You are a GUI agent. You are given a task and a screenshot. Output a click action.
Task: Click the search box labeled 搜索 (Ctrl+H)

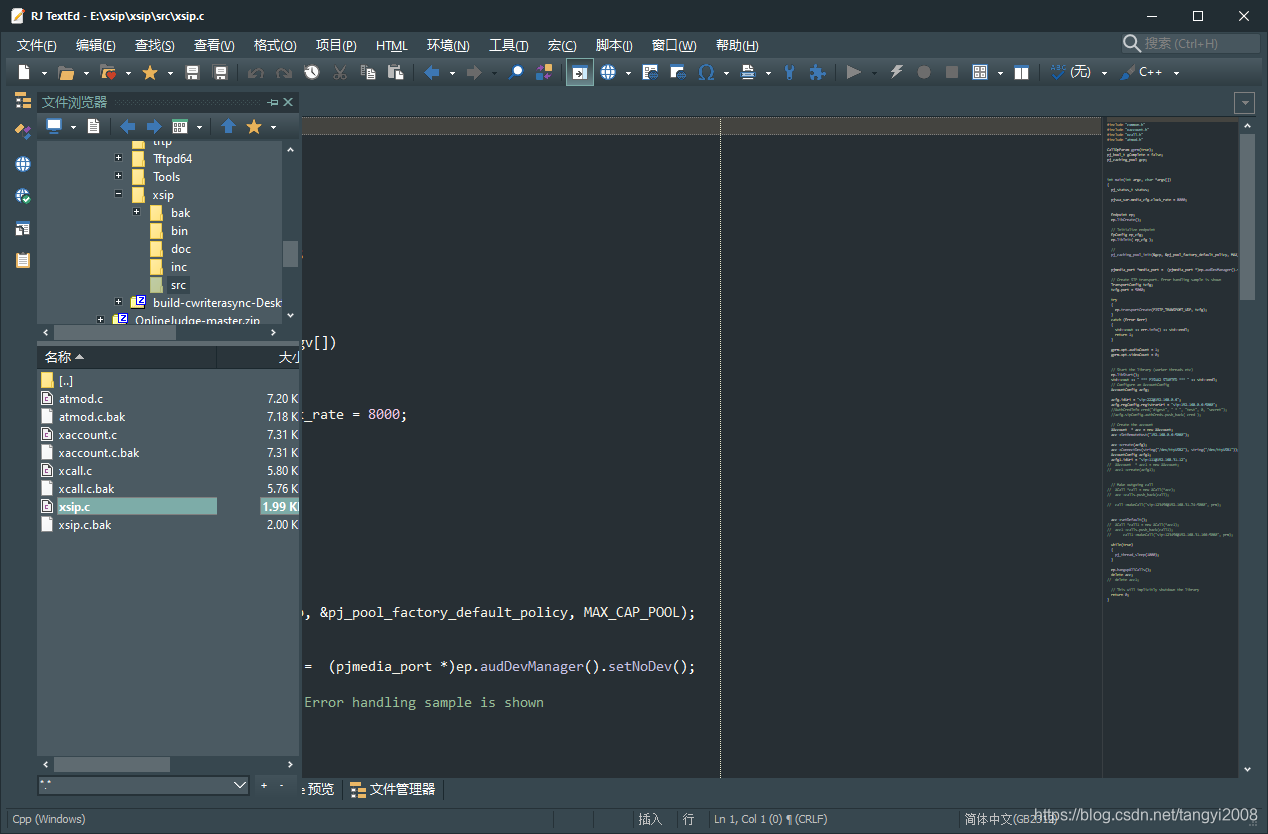(x=1191, y=43)
